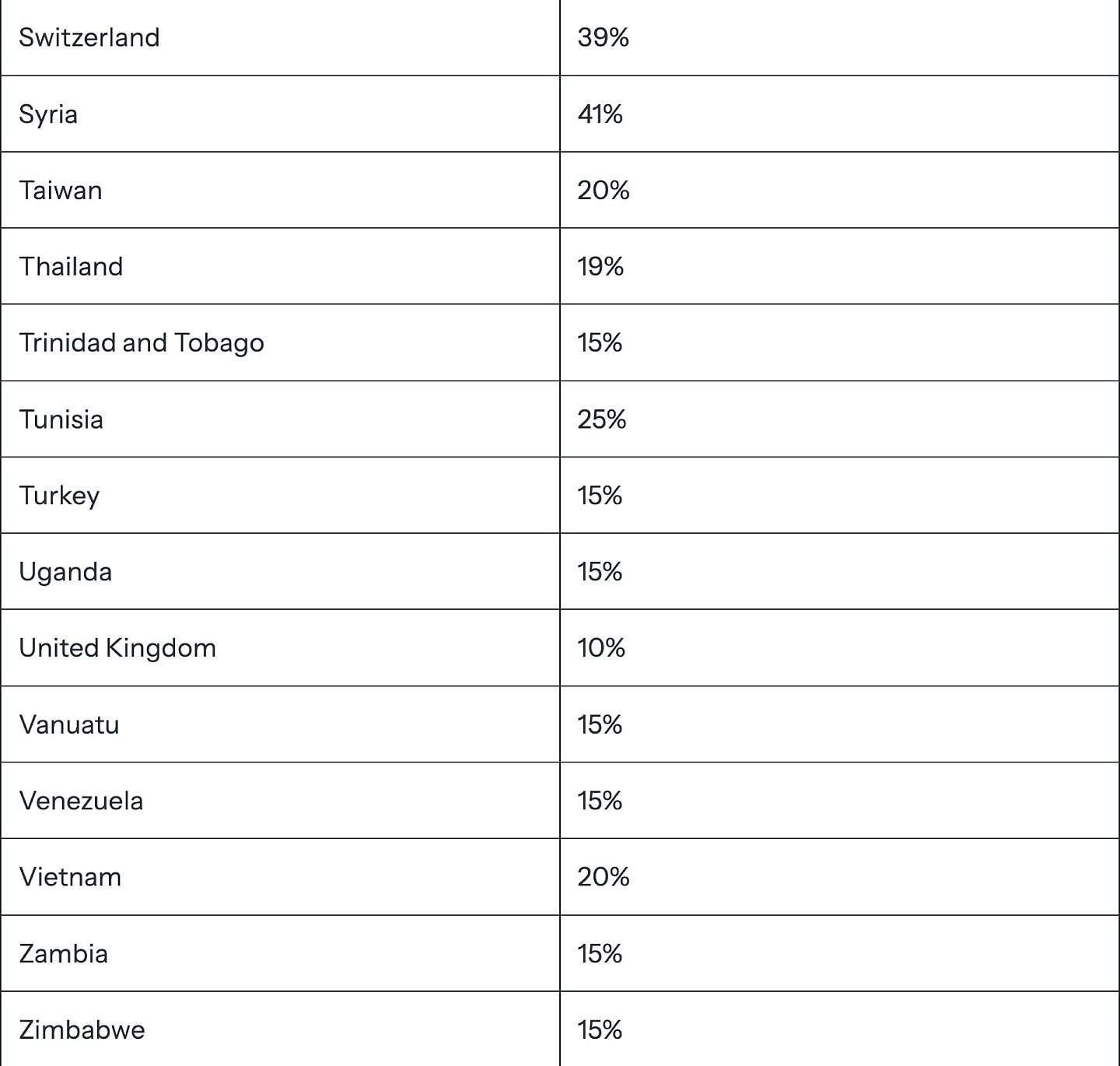Click the Thailand country name

71,267
